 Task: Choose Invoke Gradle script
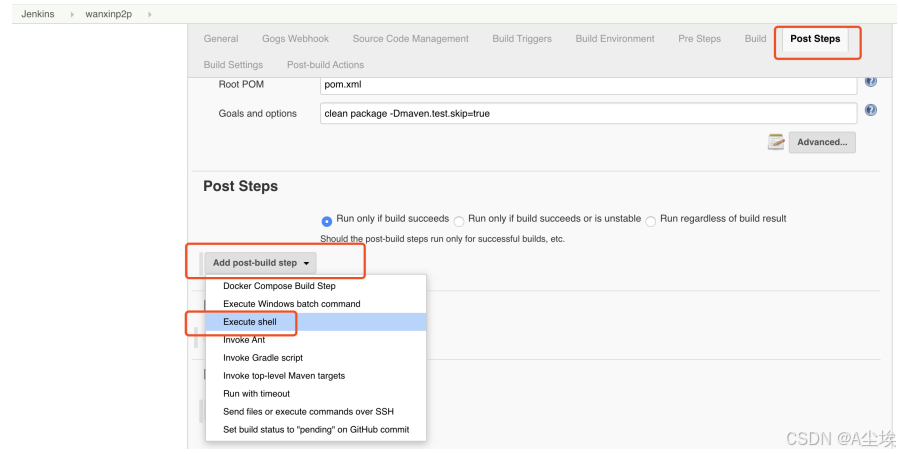316,358
